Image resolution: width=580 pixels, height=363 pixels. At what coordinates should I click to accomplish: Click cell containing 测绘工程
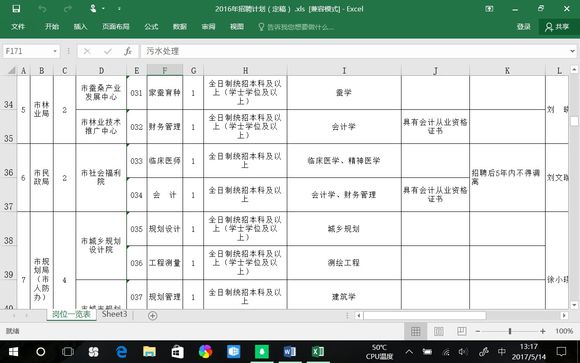pos(344,263)
